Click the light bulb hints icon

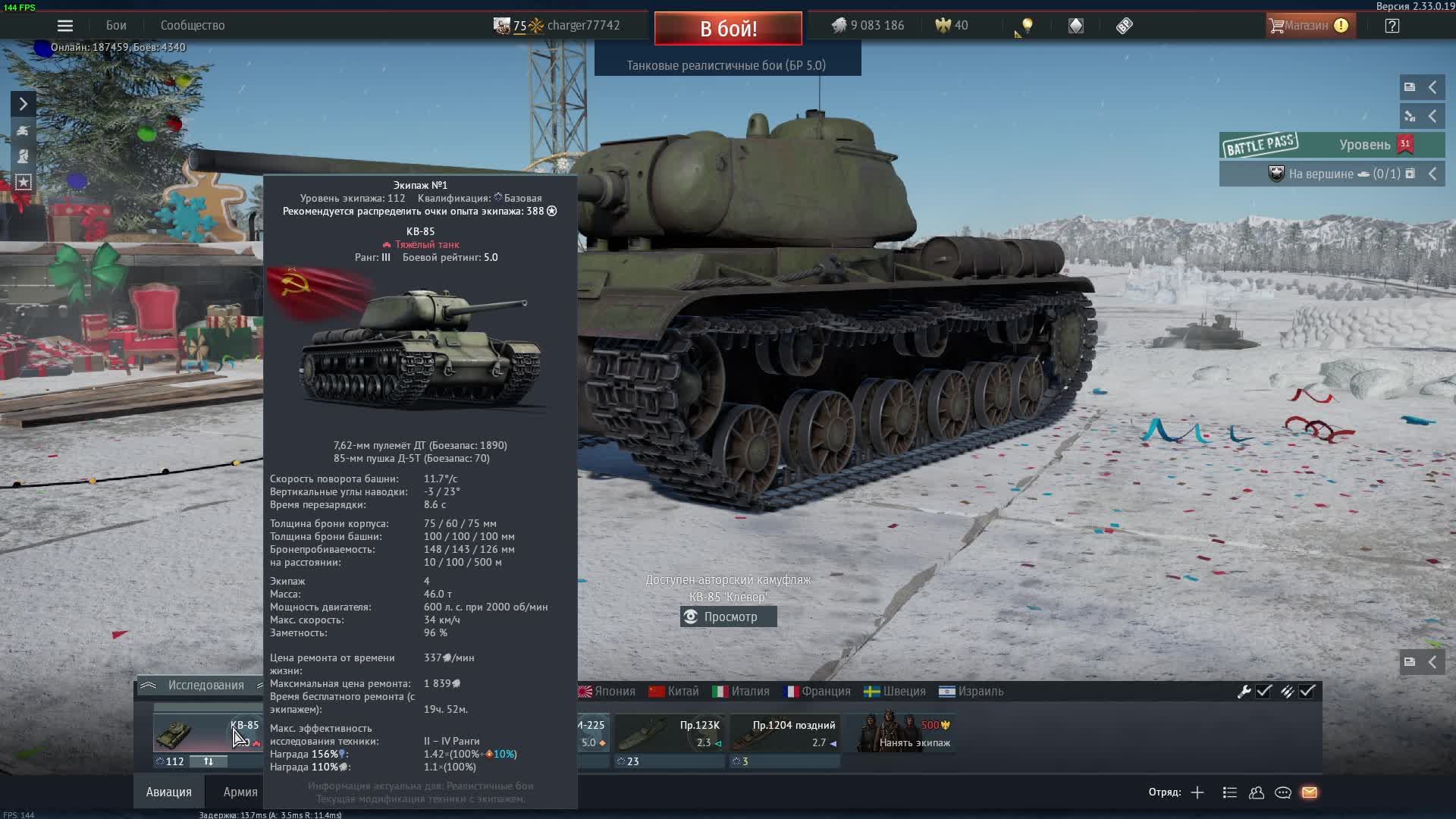click(x=1028, y=26)
